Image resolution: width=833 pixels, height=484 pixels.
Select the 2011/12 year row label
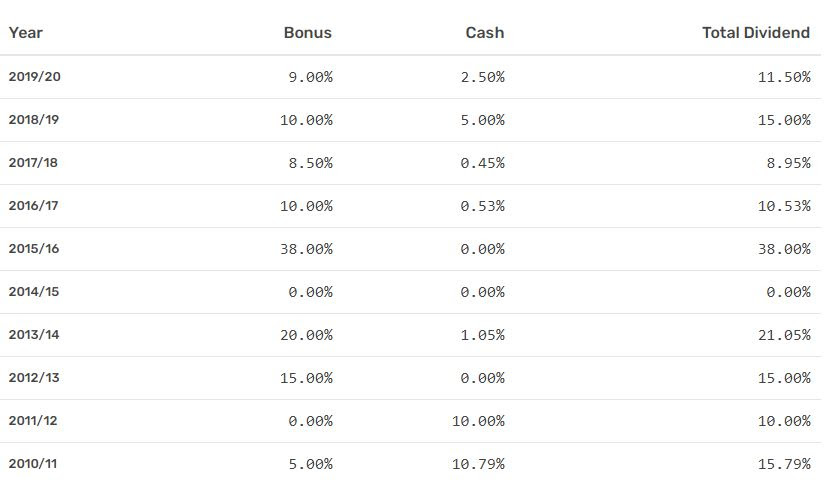34,421
